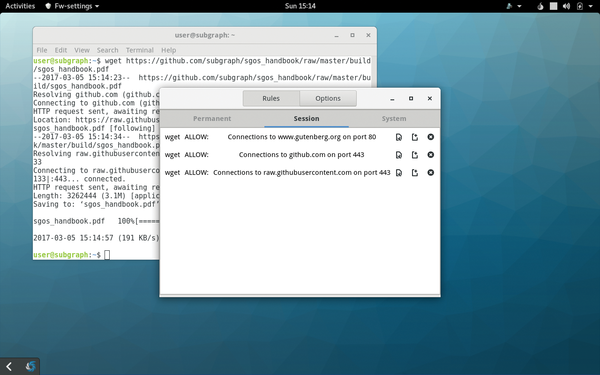
Task: Click the white square indicator in top bar
Action: point(553,6)
